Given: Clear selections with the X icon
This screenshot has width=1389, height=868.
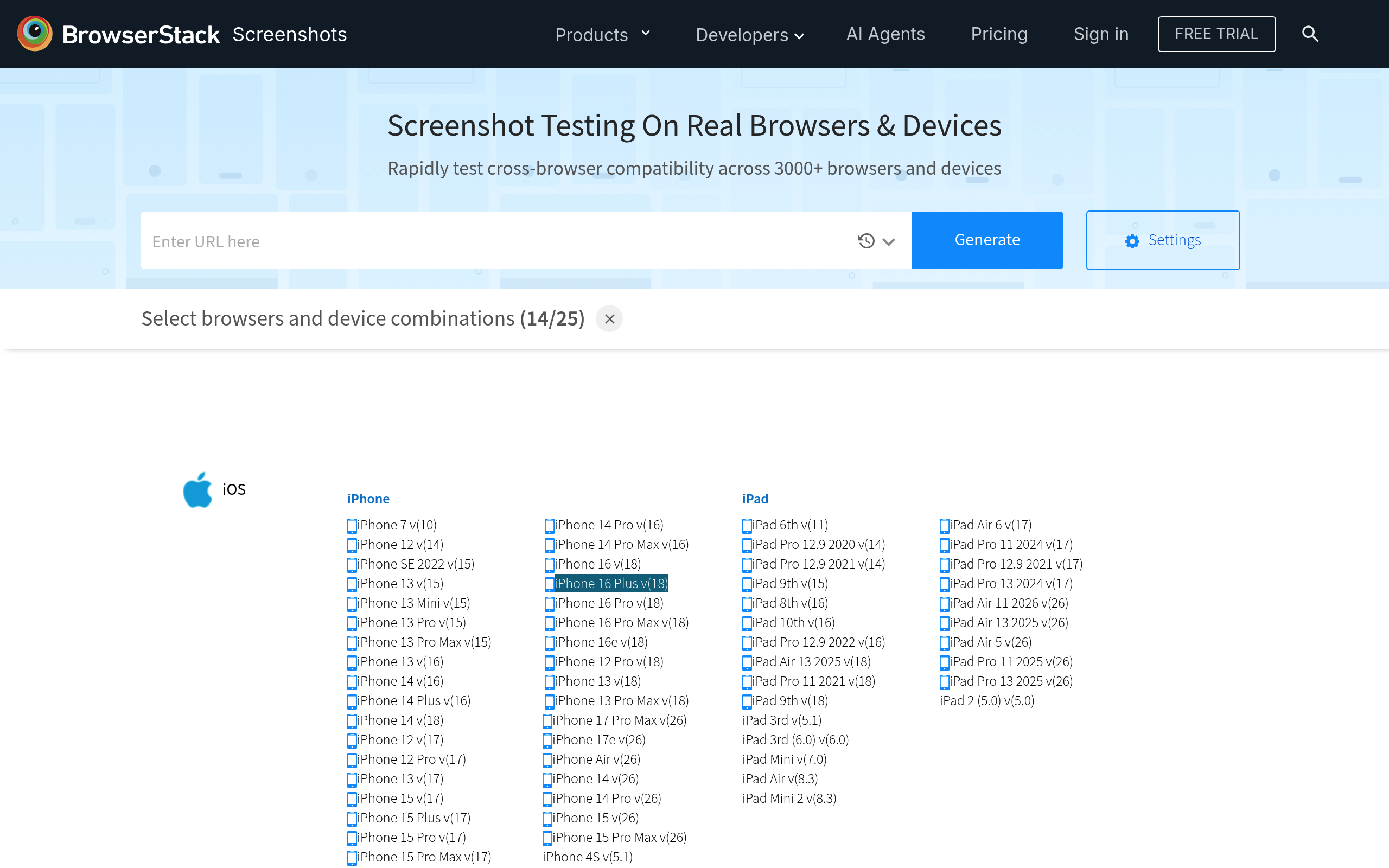Looking at the screenshot, I should click(x=609, y=318).
